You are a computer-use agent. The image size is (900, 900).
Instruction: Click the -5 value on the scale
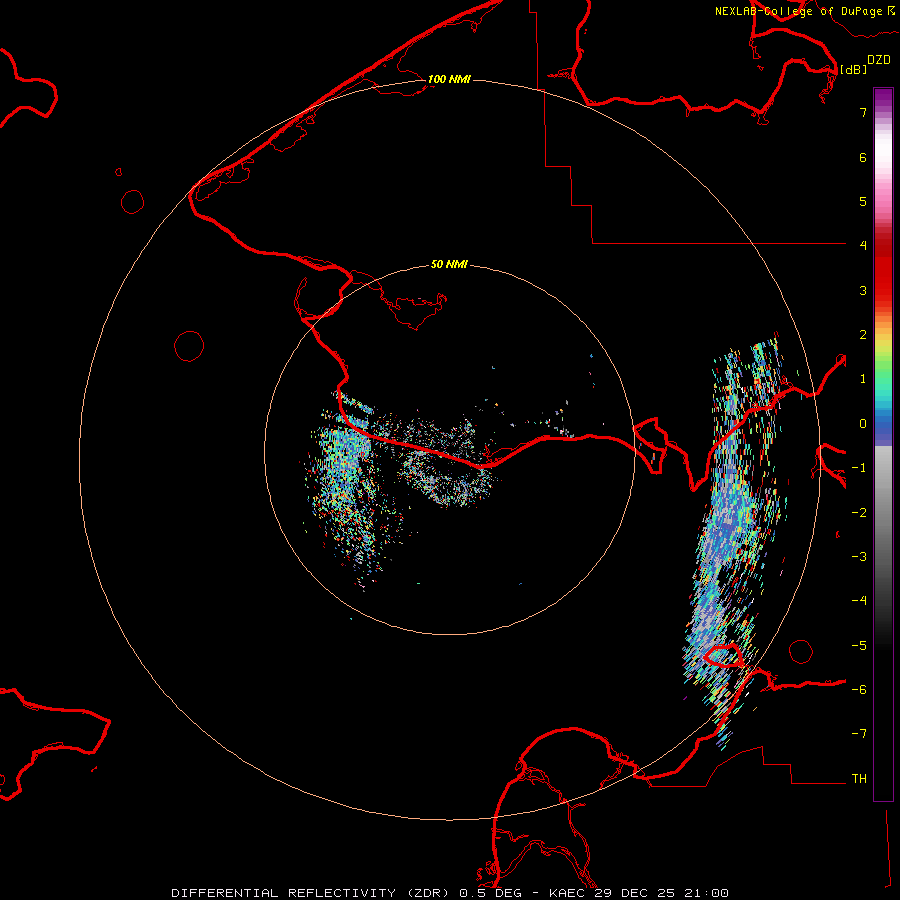(859, 645)
